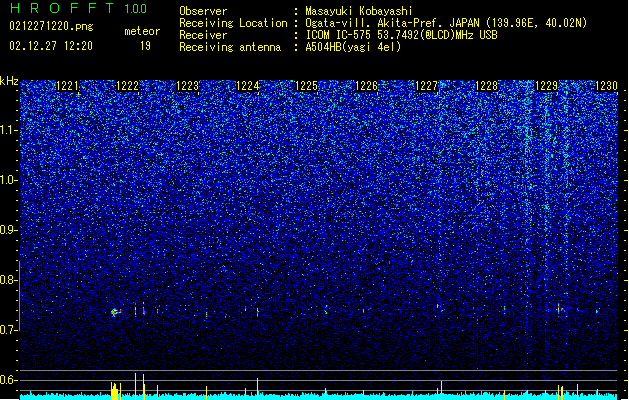629x400 pixels.
Task: Click the 1228 time marker
Action: [486, 86]
